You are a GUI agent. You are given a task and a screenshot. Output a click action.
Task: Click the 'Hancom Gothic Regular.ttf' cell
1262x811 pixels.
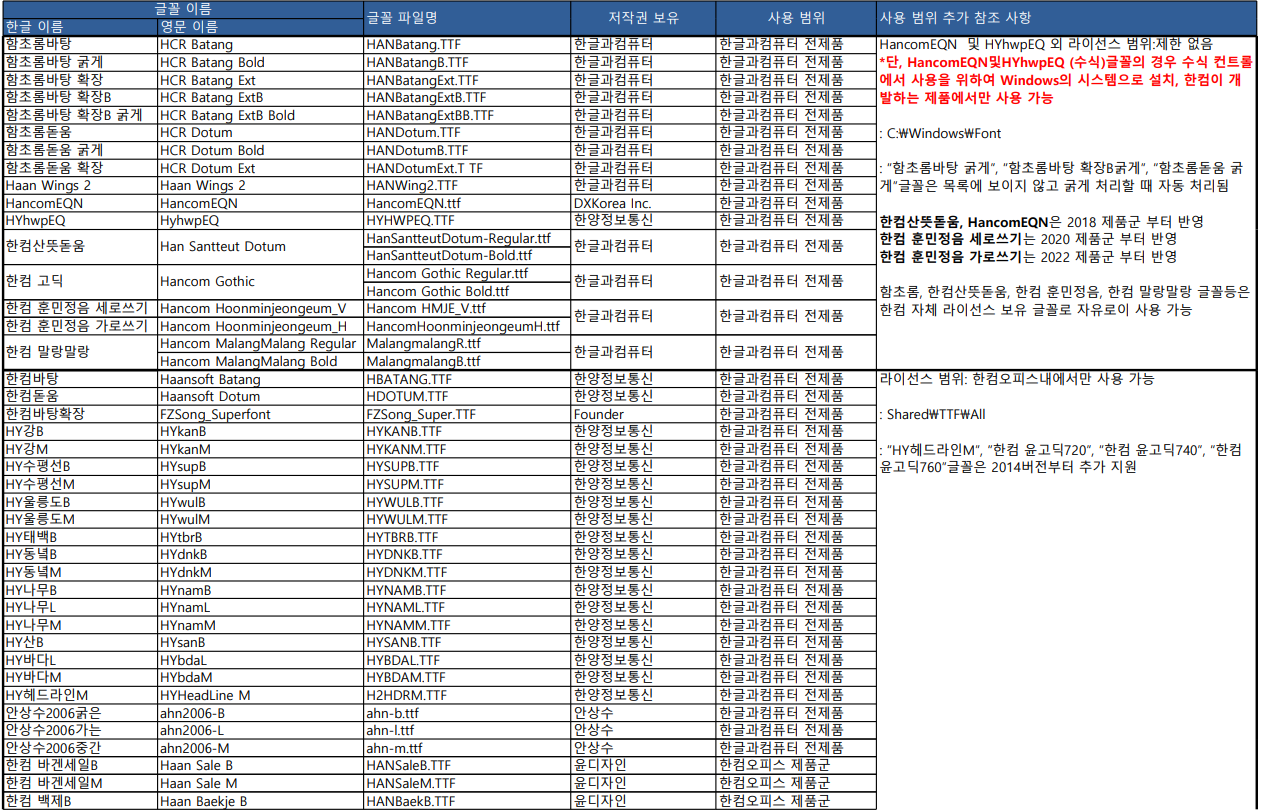pos(467,273)
